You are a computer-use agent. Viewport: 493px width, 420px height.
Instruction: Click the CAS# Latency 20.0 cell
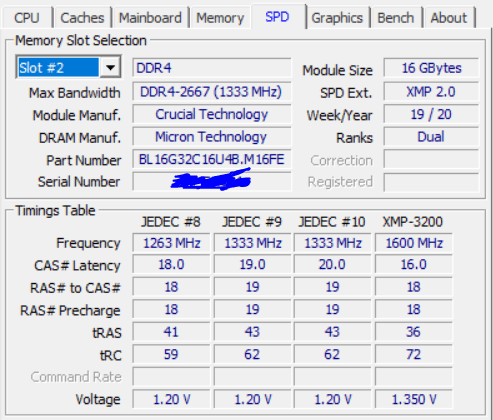coord(332,265)
